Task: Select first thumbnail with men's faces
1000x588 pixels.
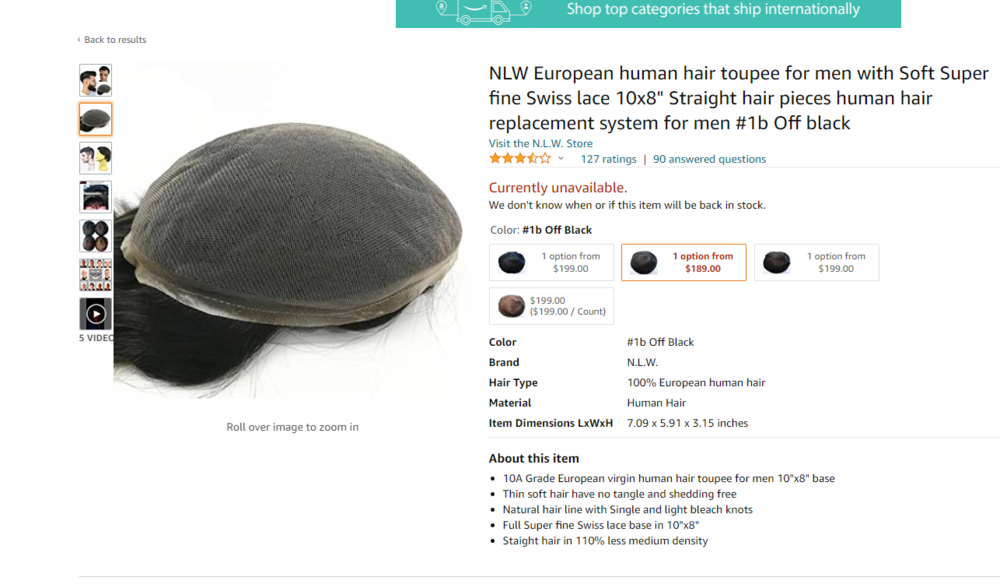Action: point(95,80)
